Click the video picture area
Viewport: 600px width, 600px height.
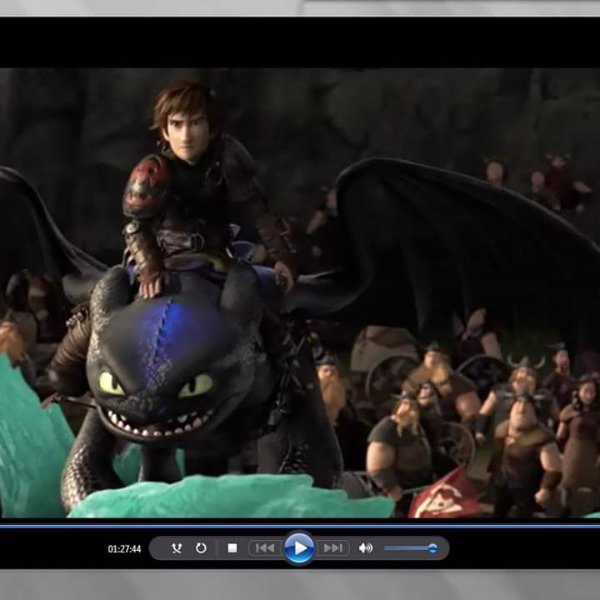(x=300, y=293)
